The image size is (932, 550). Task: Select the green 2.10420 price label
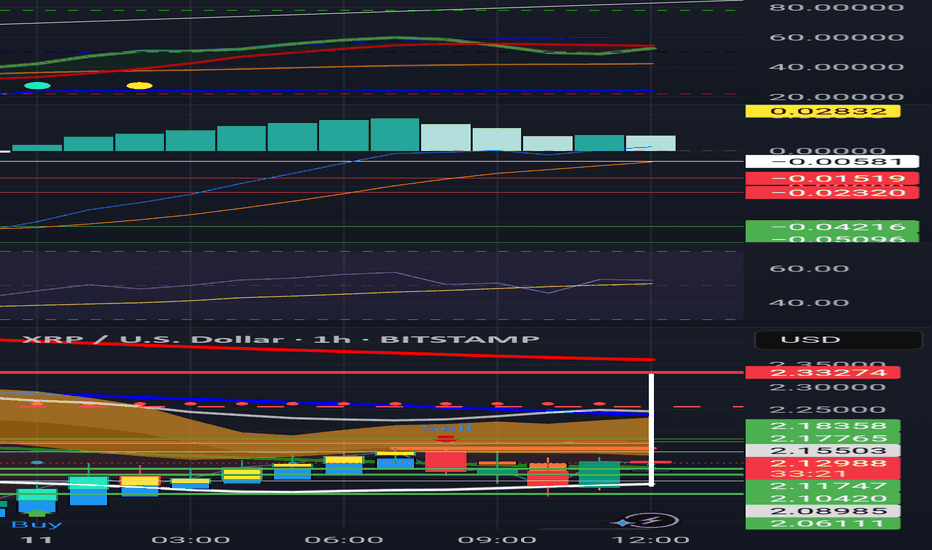coord(823,498)
